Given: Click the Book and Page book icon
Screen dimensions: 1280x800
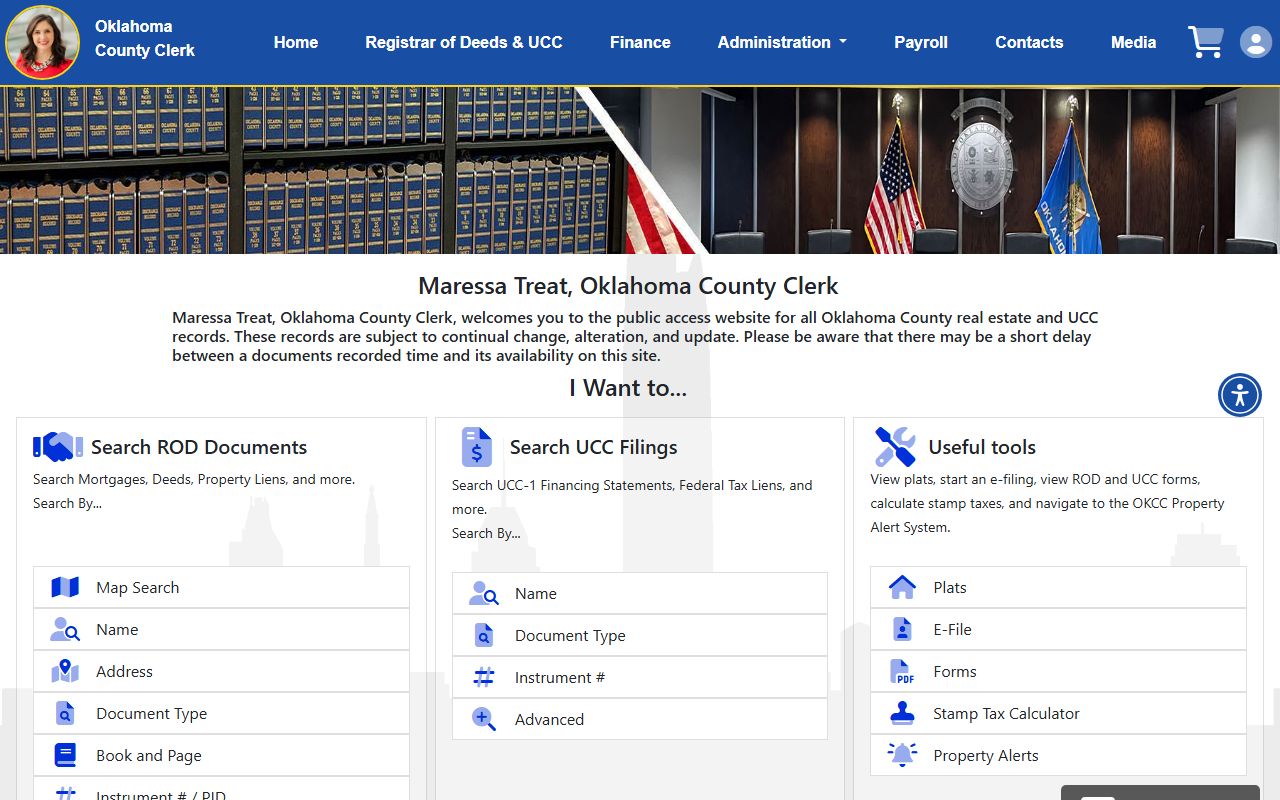Looking at the screenshot, I should pos(65,755).
